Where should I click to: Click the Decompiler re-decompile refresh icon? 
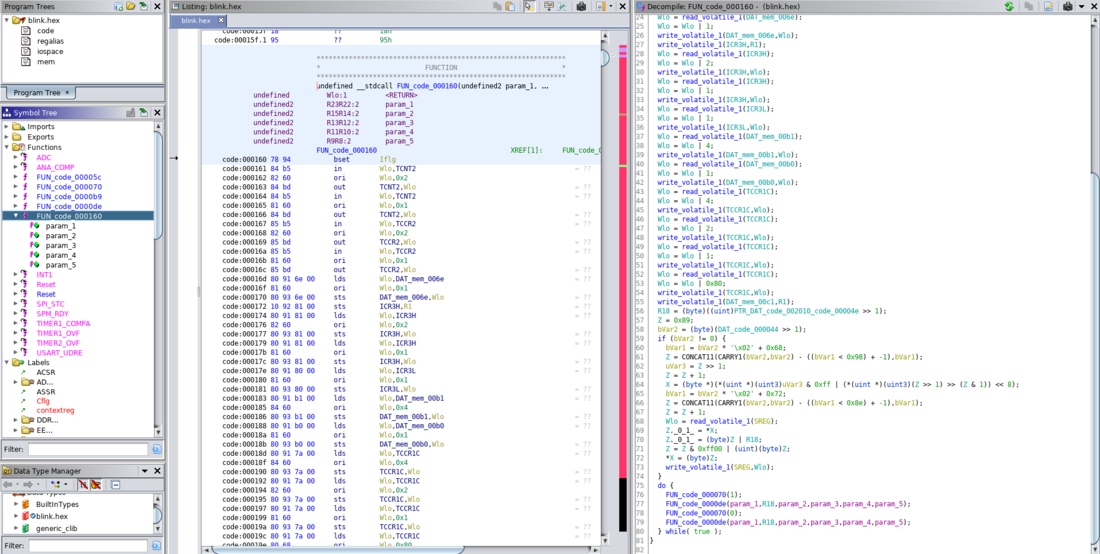coord(1007,6)
